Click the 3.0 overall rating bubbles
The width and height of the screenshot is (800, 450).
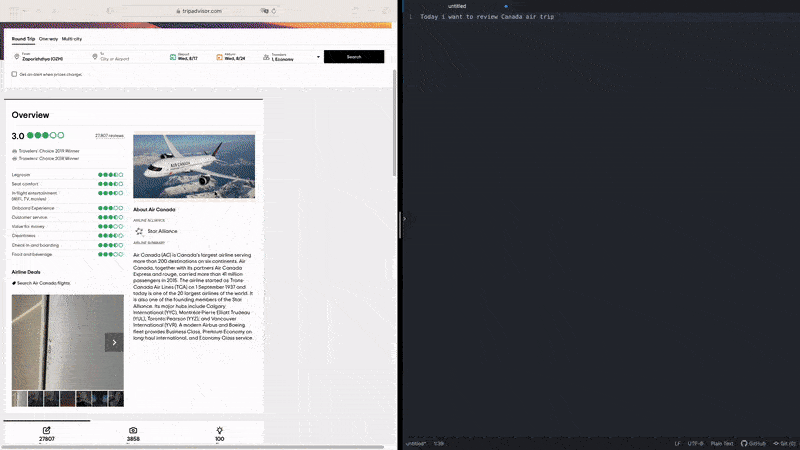point(45,135)
